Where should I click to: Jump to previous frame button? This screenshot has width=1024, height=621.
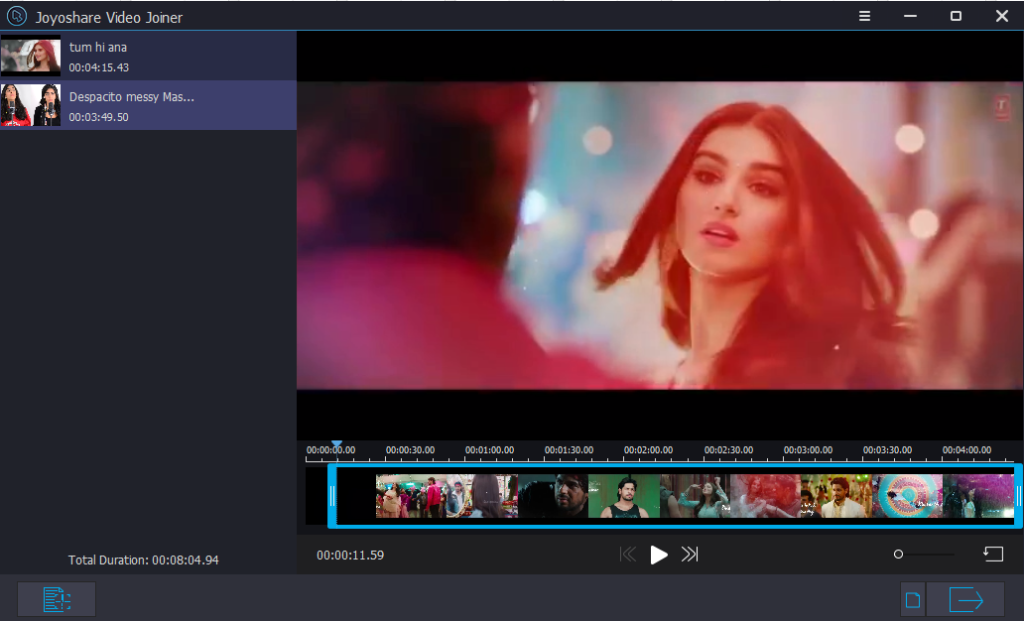click(628, 554)
